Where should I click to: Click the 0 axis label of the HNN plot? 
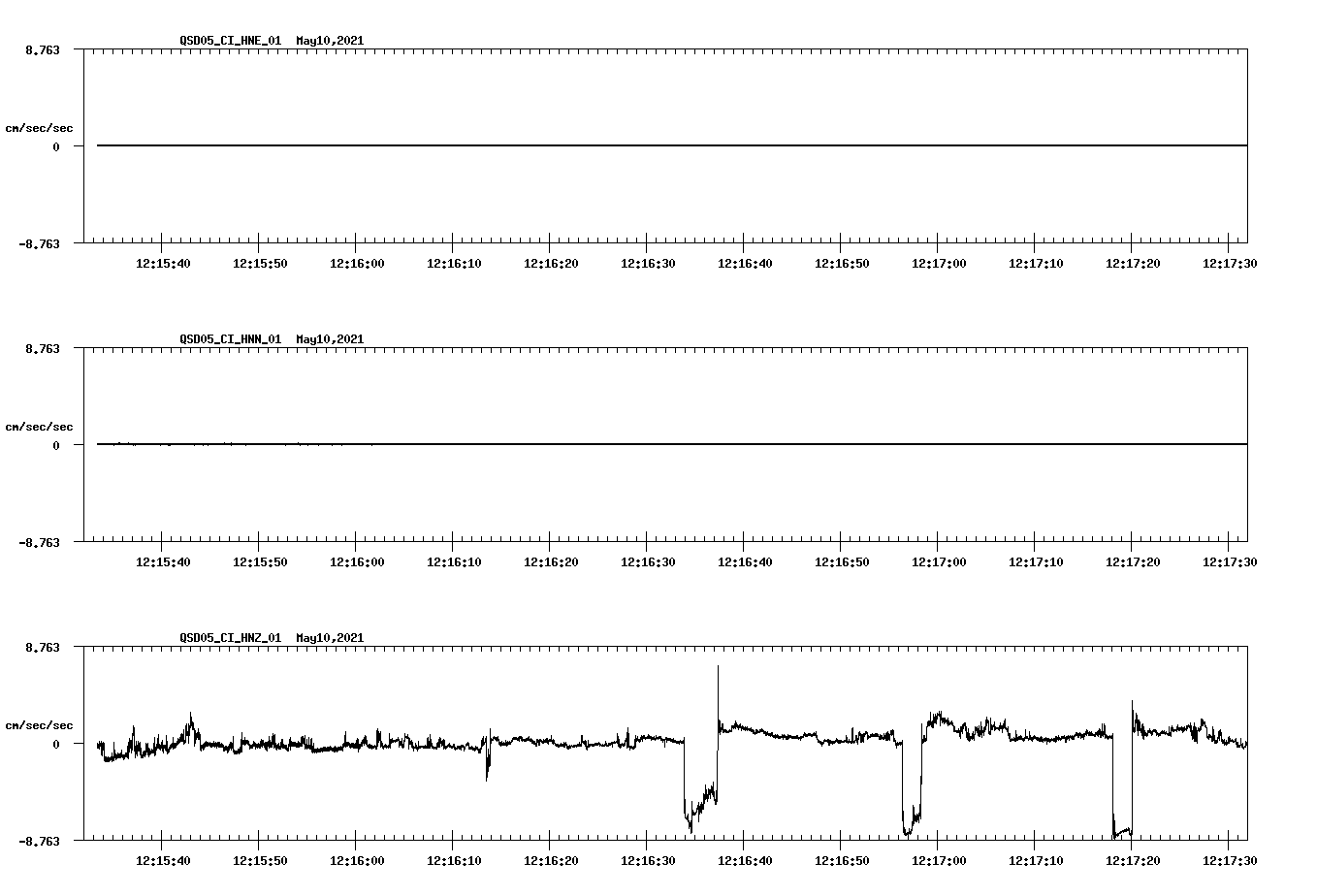56,445
